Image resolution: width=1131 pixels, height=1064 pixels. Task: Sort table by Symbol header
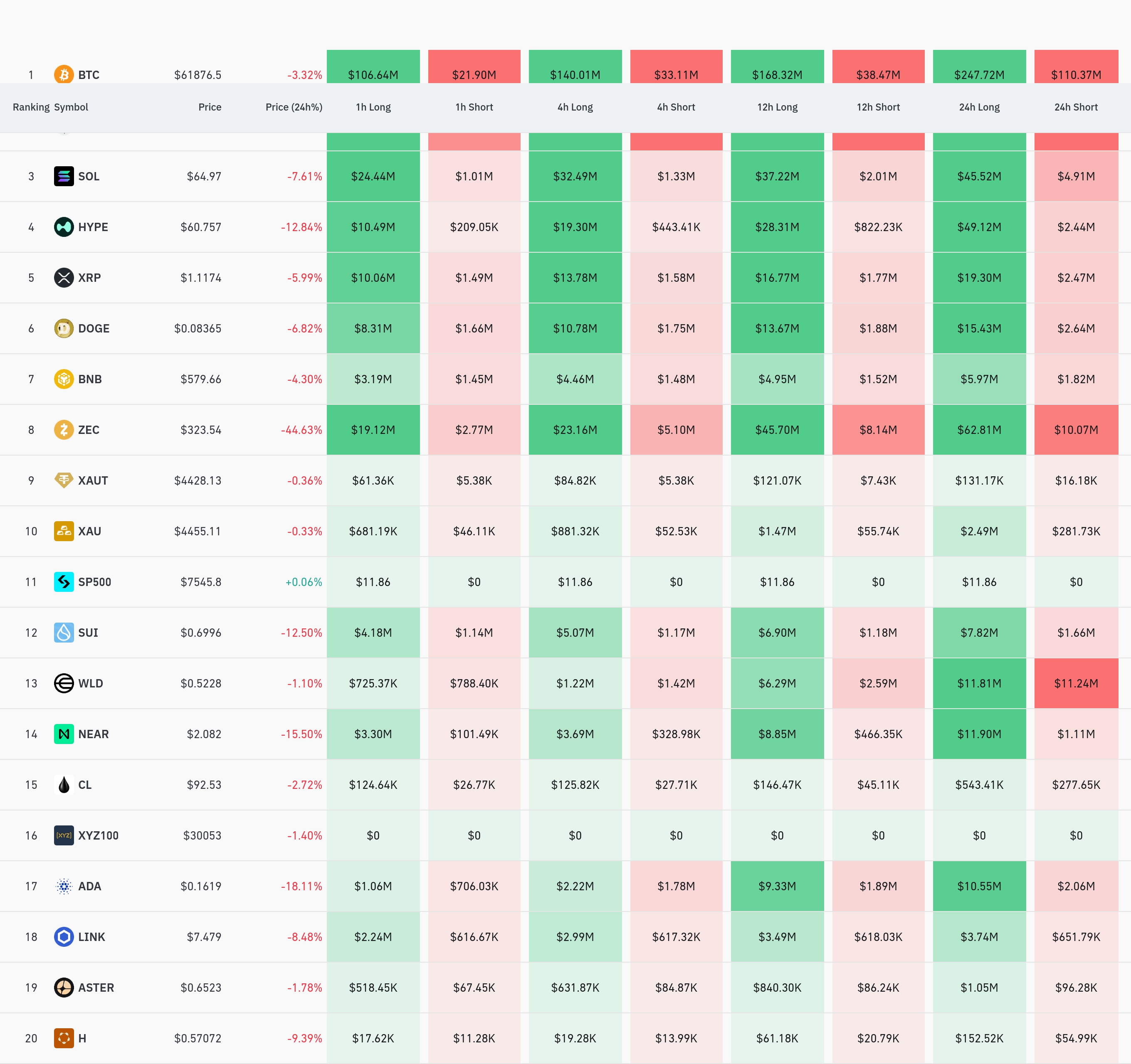[x=71, y=107]
